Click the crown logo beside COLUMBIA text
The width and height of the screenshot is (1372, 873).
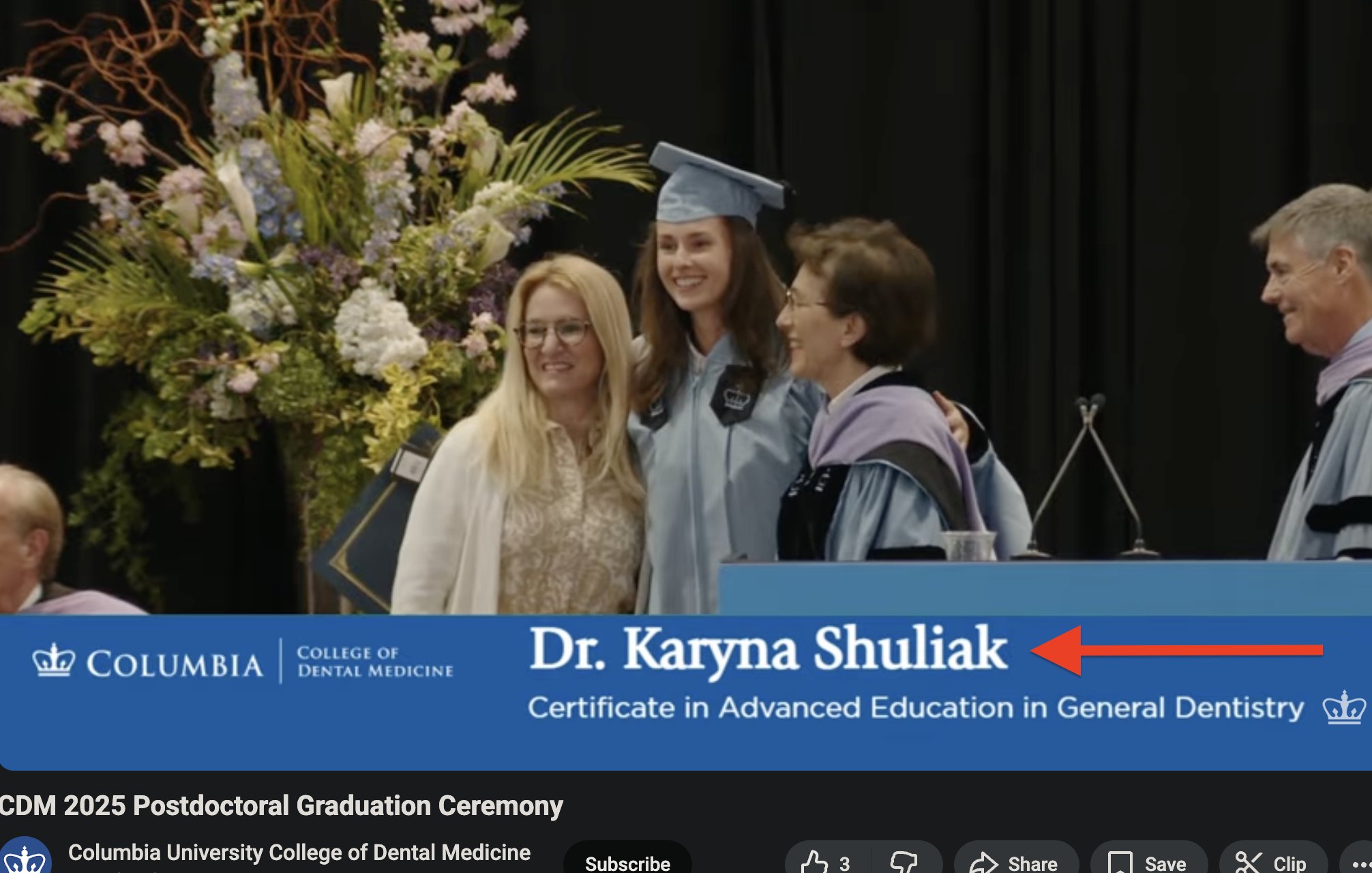pyautogui.click(x=53, y=660)
